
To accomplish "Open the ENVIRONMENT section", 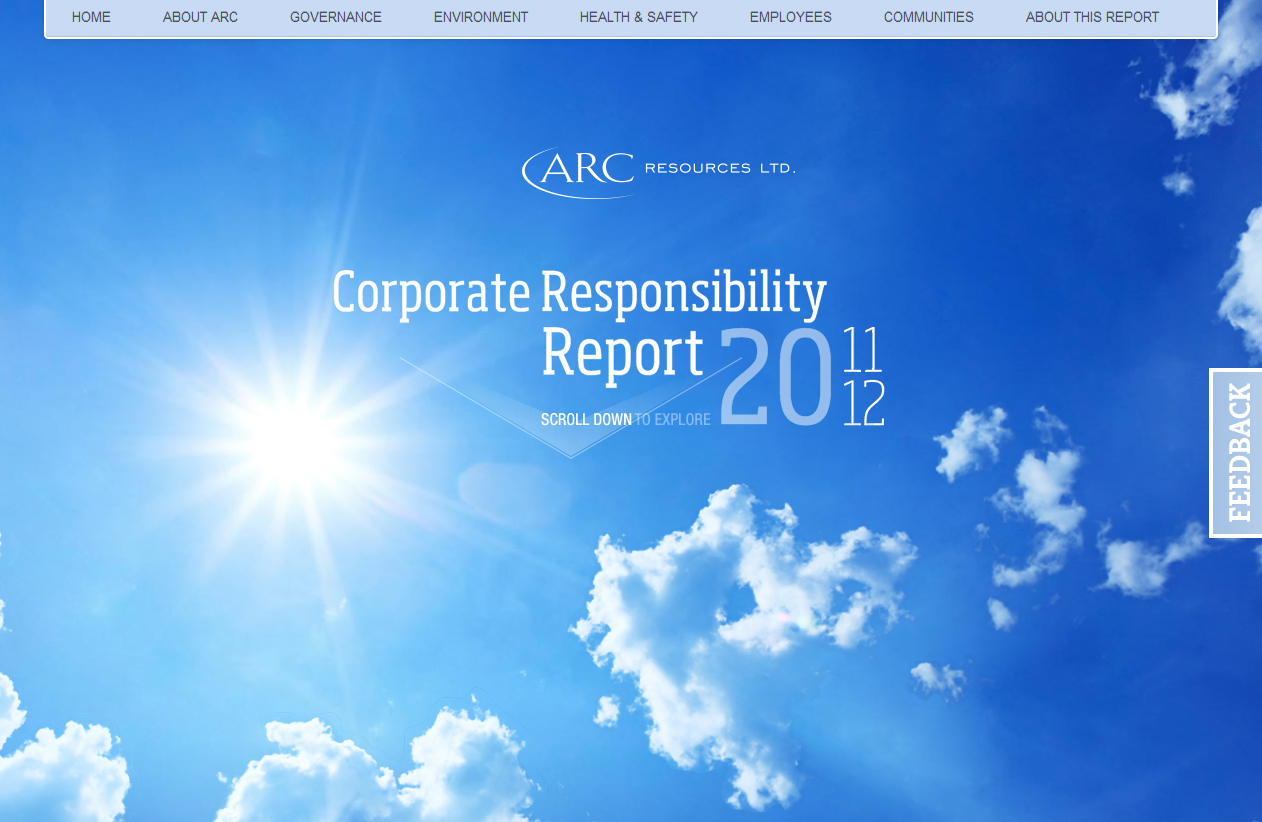I will (x=481, y=17).
